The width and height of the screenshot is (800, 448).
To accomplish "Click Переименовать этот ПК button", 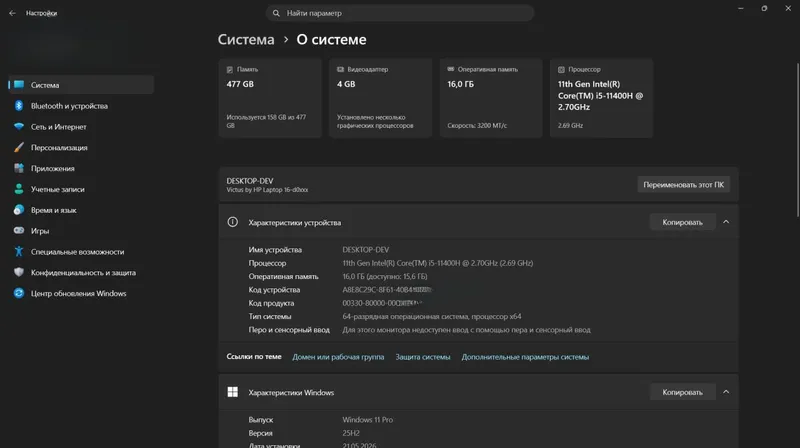I will point(683,185).
